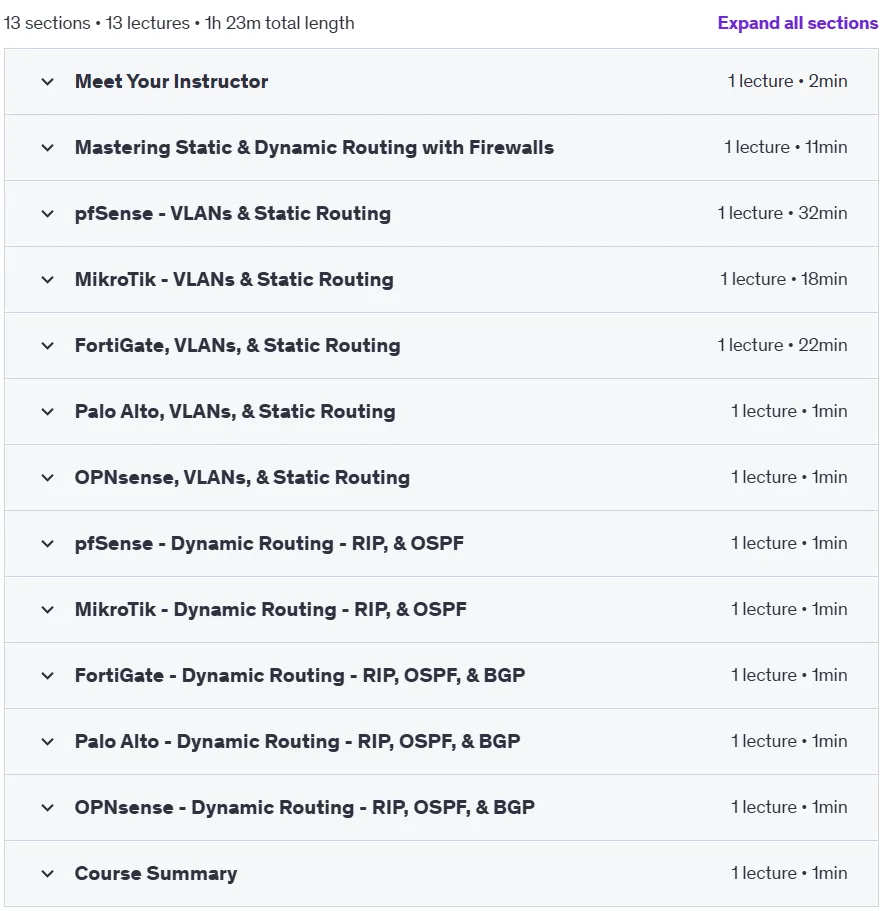Viewport: 882px width, 911px height.
Task: Open Palo Alto - Dynamic Routing - RIP, OSPF, & BGP title
Action: 297,741
